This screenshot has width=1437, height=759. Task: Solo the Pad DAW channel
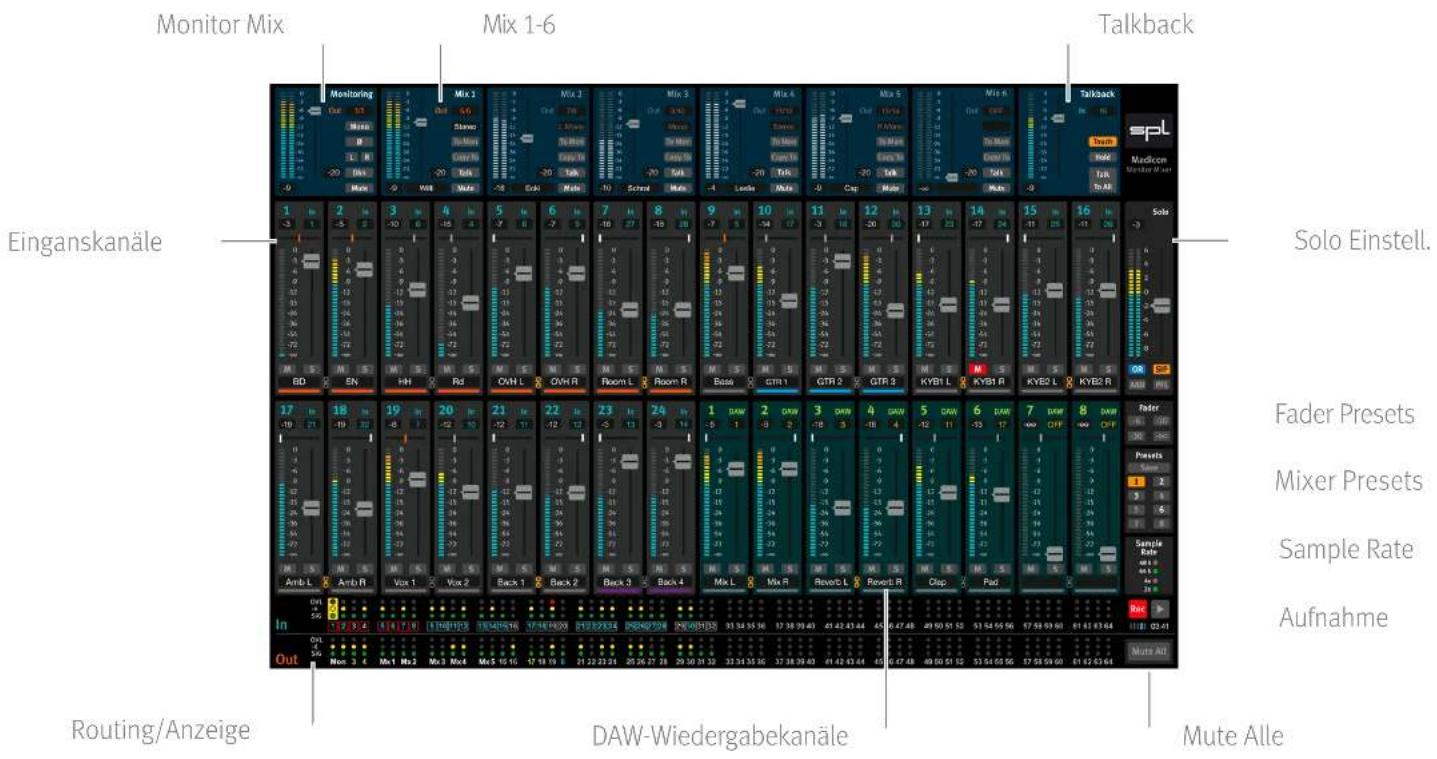(x=1002, y=568)
